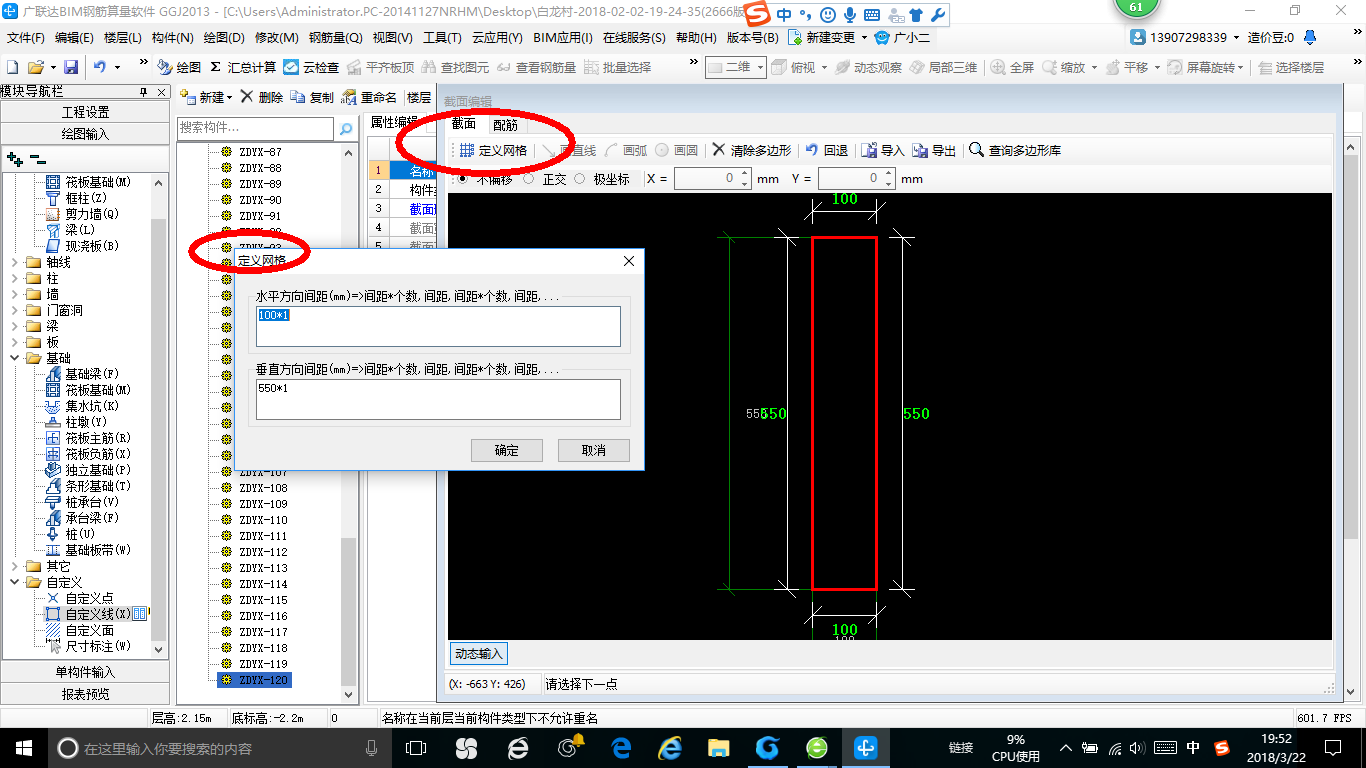Click the 导入 import icon

click(869, 150)
